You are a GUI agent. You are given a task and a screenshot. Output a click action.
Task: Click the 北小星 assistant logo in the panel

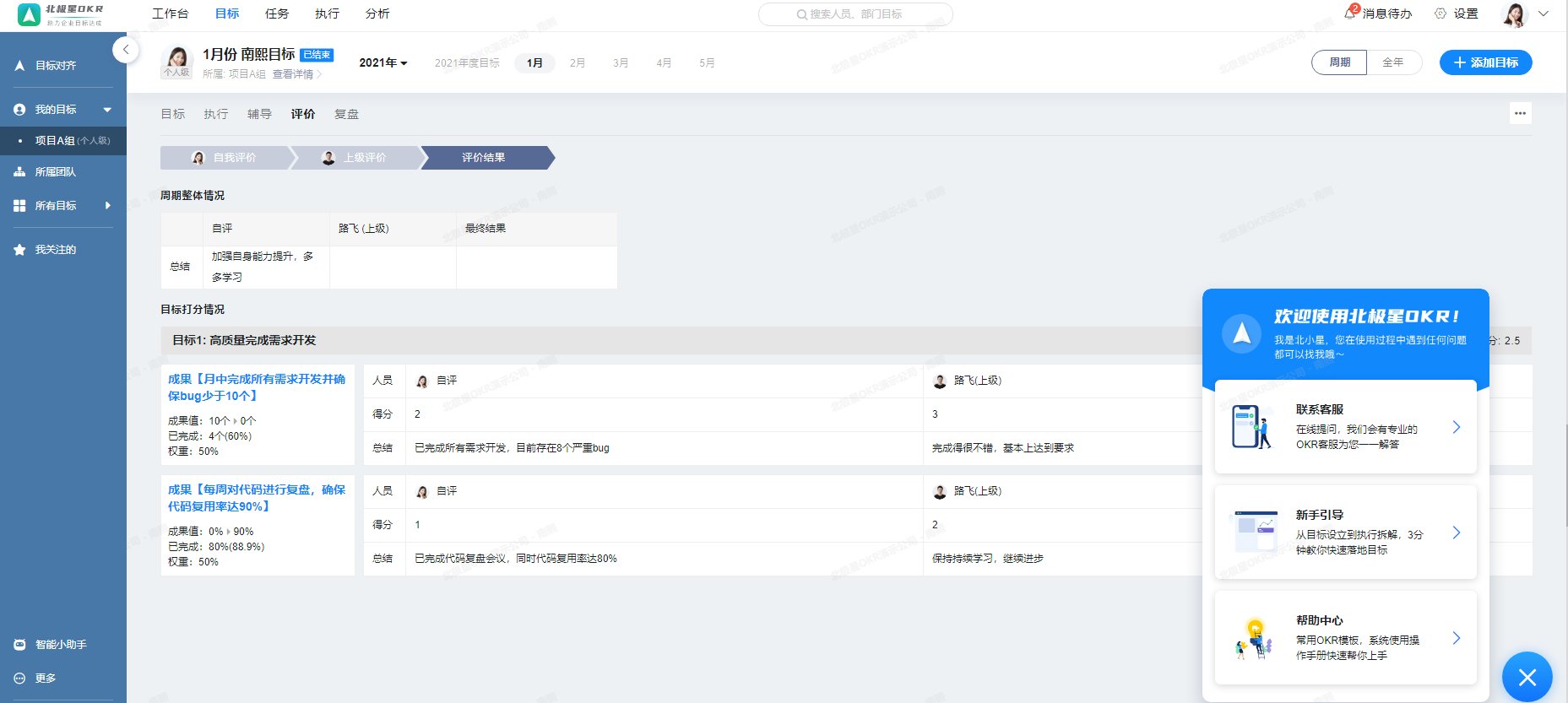1241,333
